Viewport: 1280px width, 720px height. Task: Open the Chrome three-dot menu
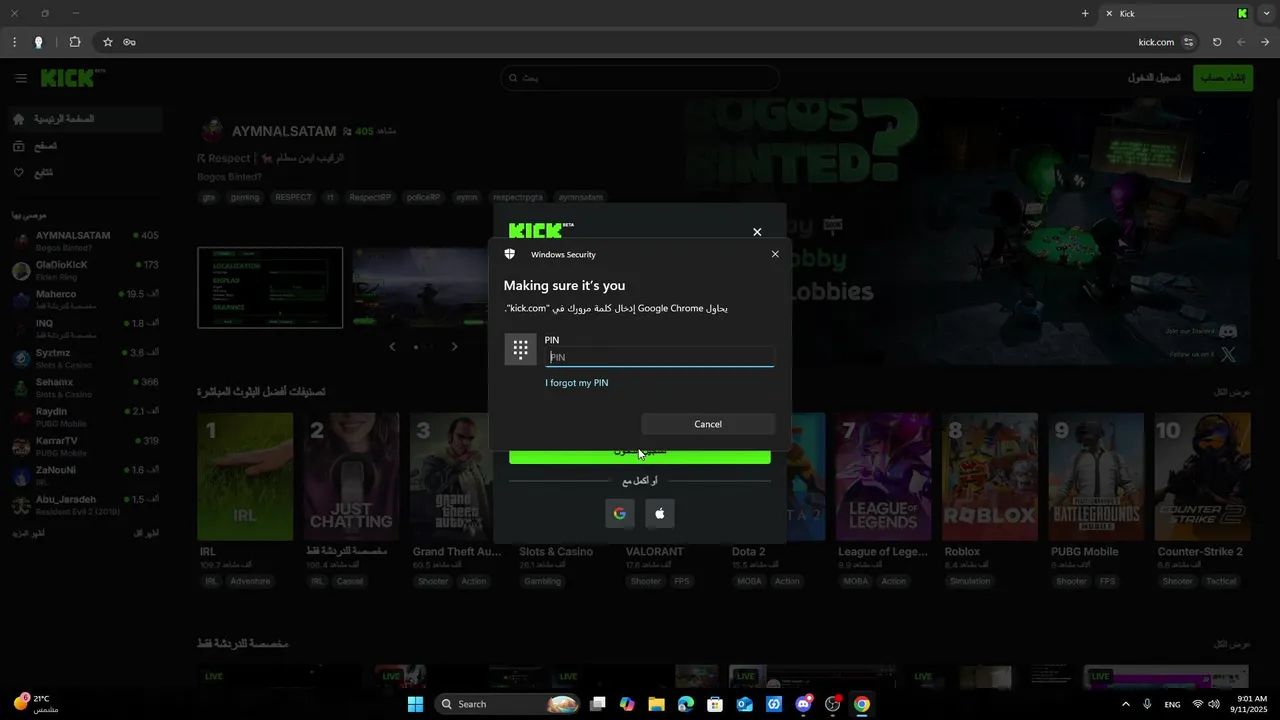pos(14,42)
